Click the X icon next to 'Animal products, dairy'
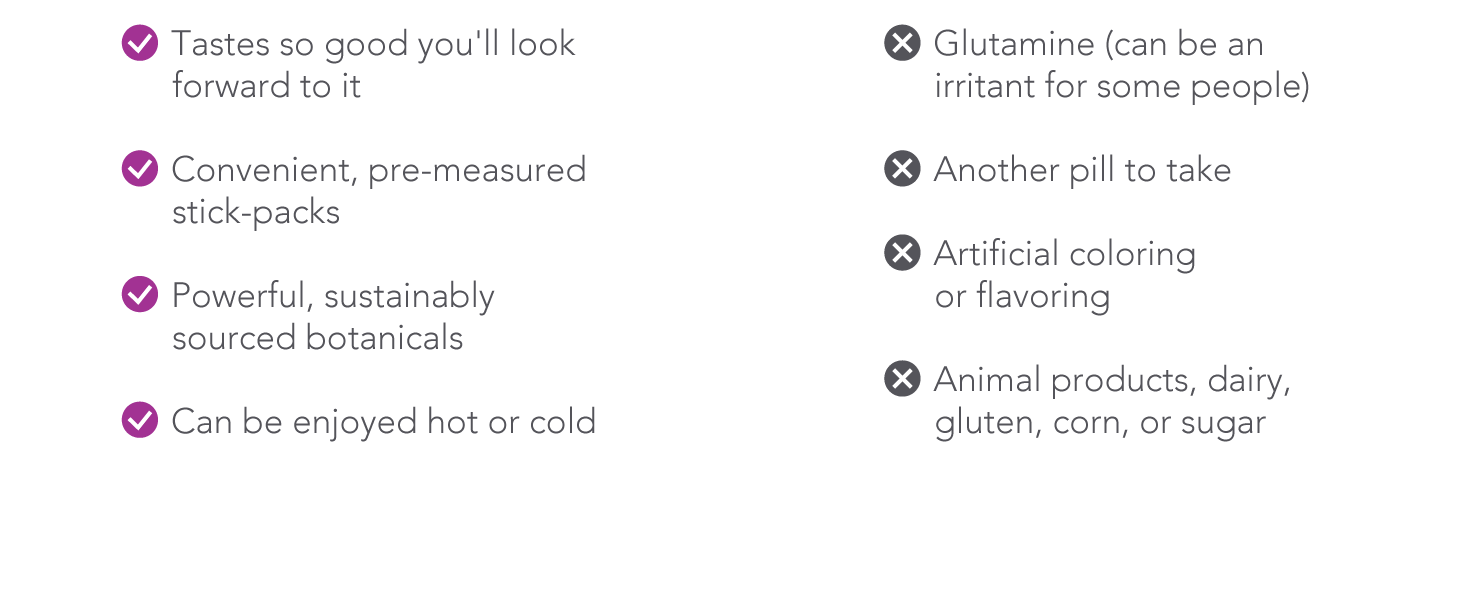 click(902, 379)
